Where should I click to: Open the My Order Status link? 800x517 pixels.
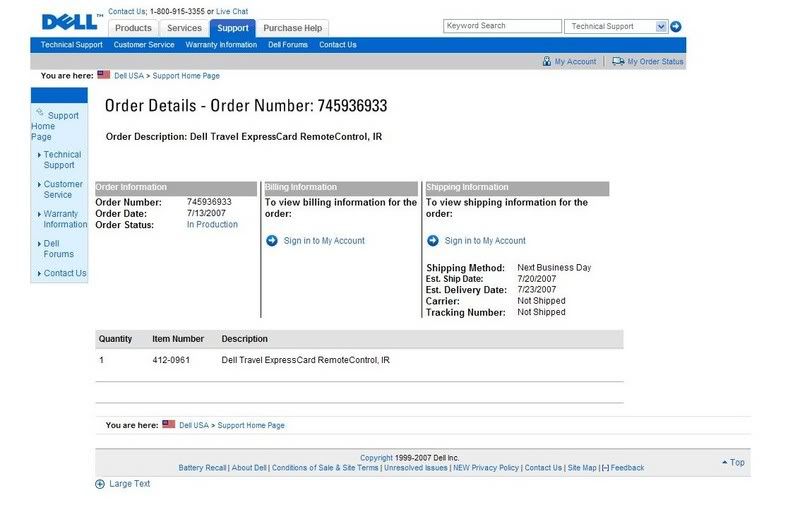[x=655, y=62]
